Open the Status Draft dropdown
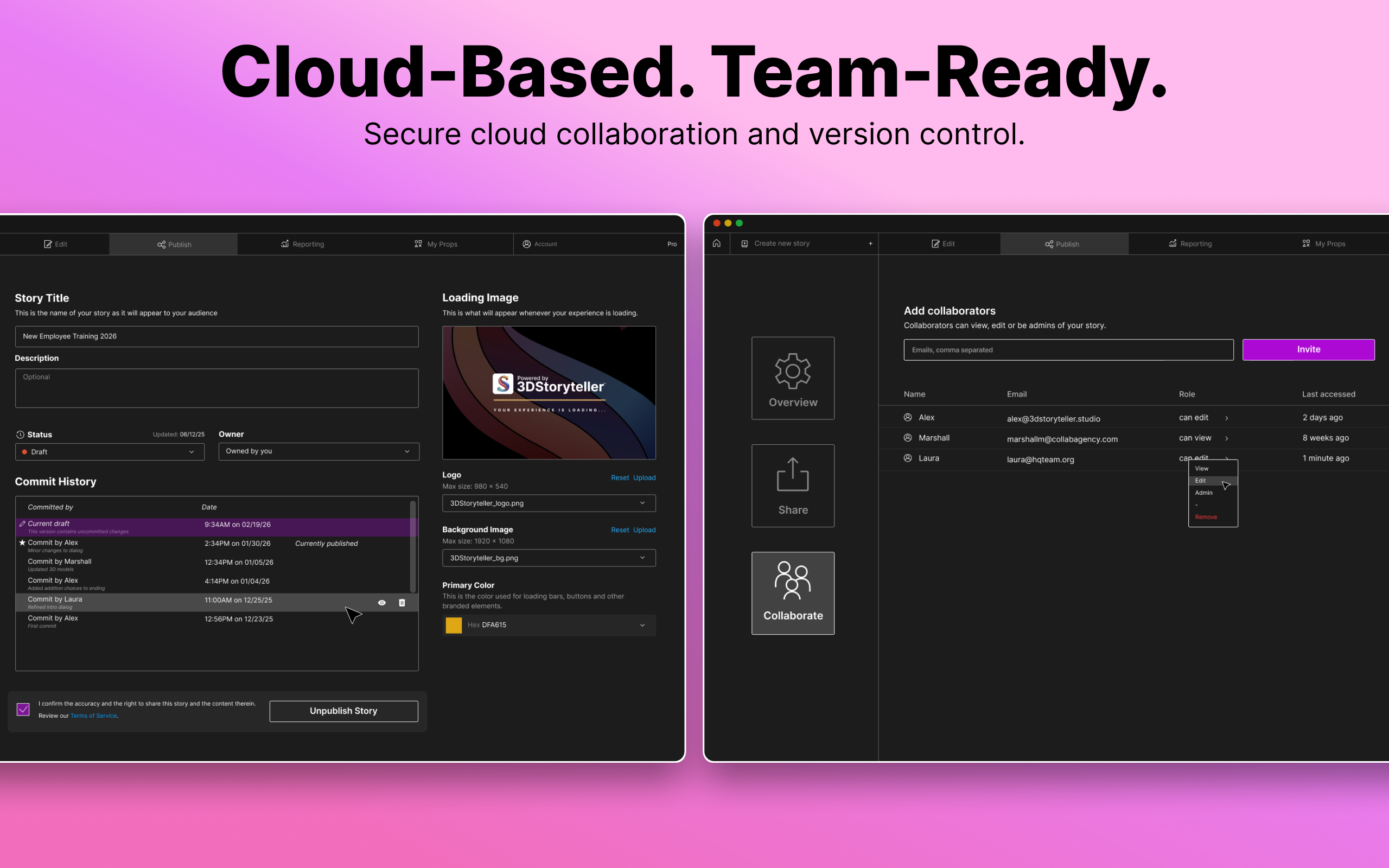This screenshot has width=1389, height=868. tap(110, 452)
